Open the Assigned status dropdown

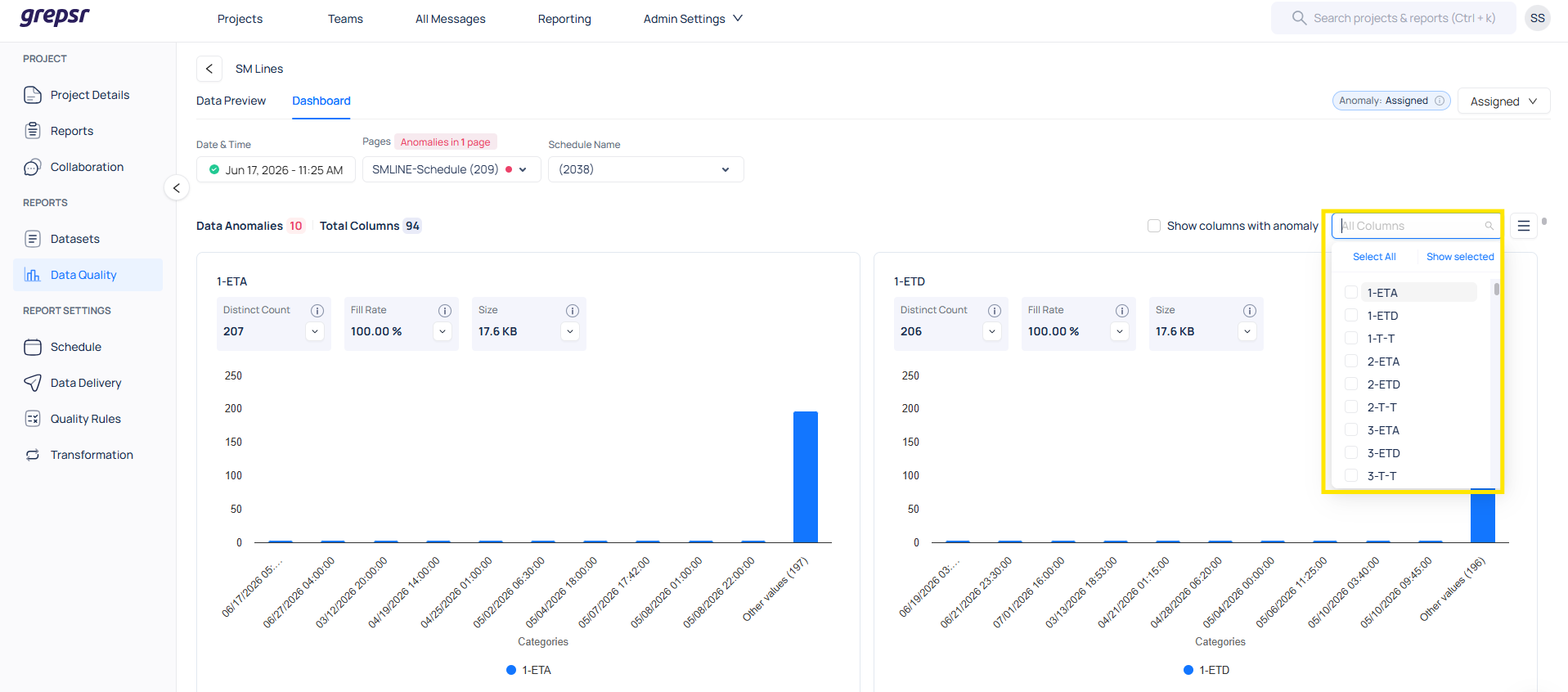1503,101
